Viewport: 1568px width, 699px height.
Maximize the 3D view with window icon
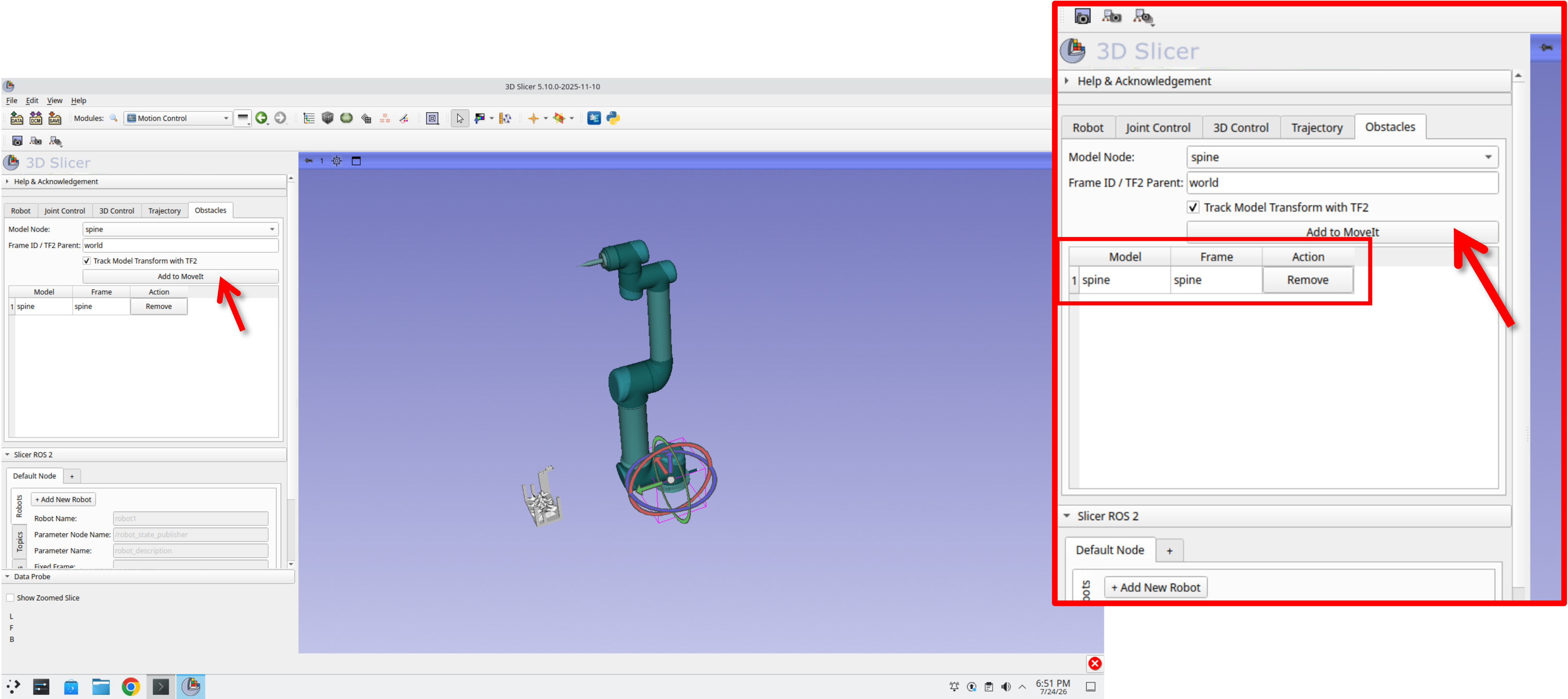[356, 161]
